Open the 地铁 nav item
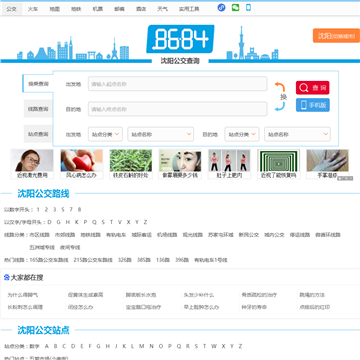The image size is (360, 360). point(76,9)
